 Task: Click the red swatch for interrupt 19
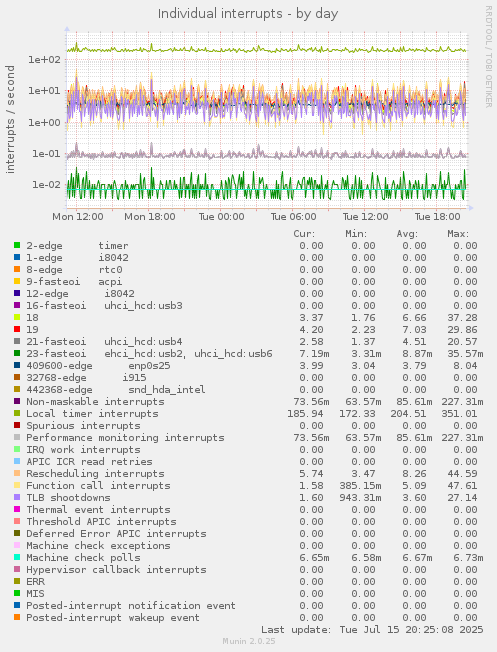(x=17, y=329)
